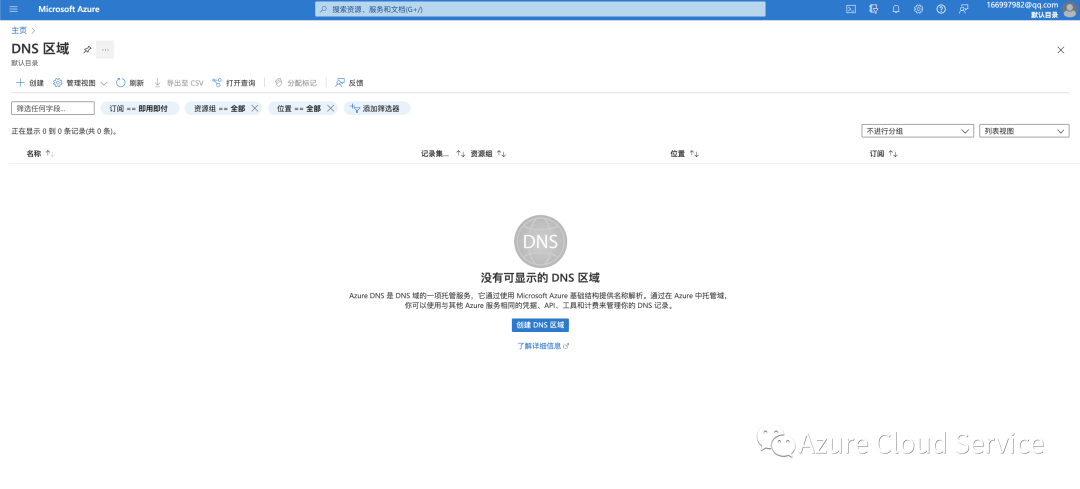Launch Cloud Shell from the top bar
Image resolution: width=1080 pixels, height=489 pixels.
tap(851, 9)
